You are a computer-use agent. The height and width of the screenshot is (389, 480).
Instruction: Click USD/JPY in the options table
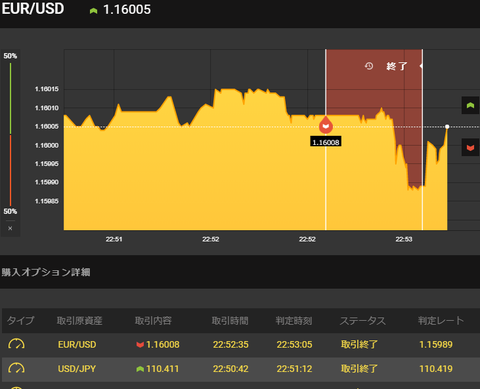[77, 369]
